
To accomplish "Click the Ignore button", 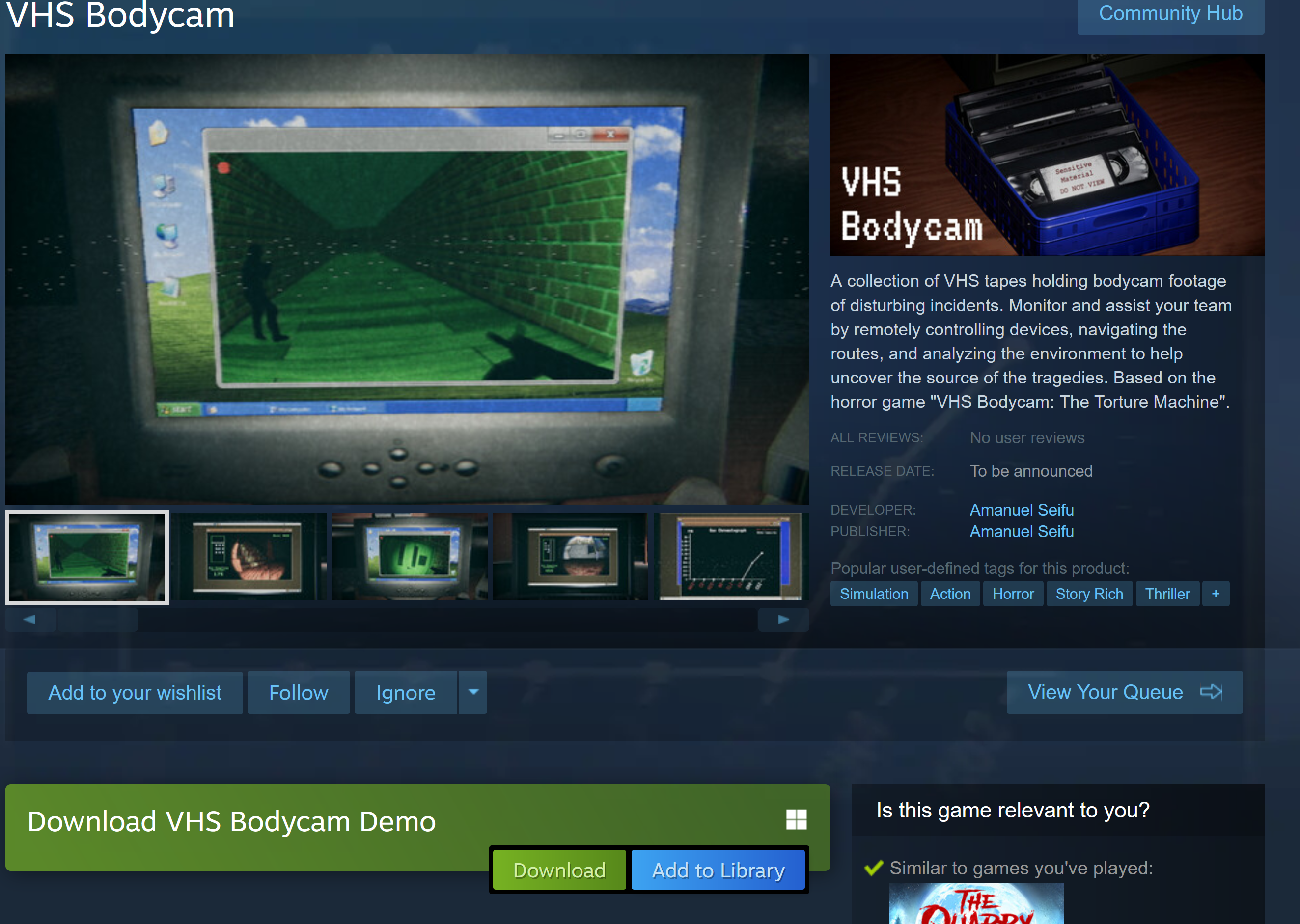I will tap(405, 692).
